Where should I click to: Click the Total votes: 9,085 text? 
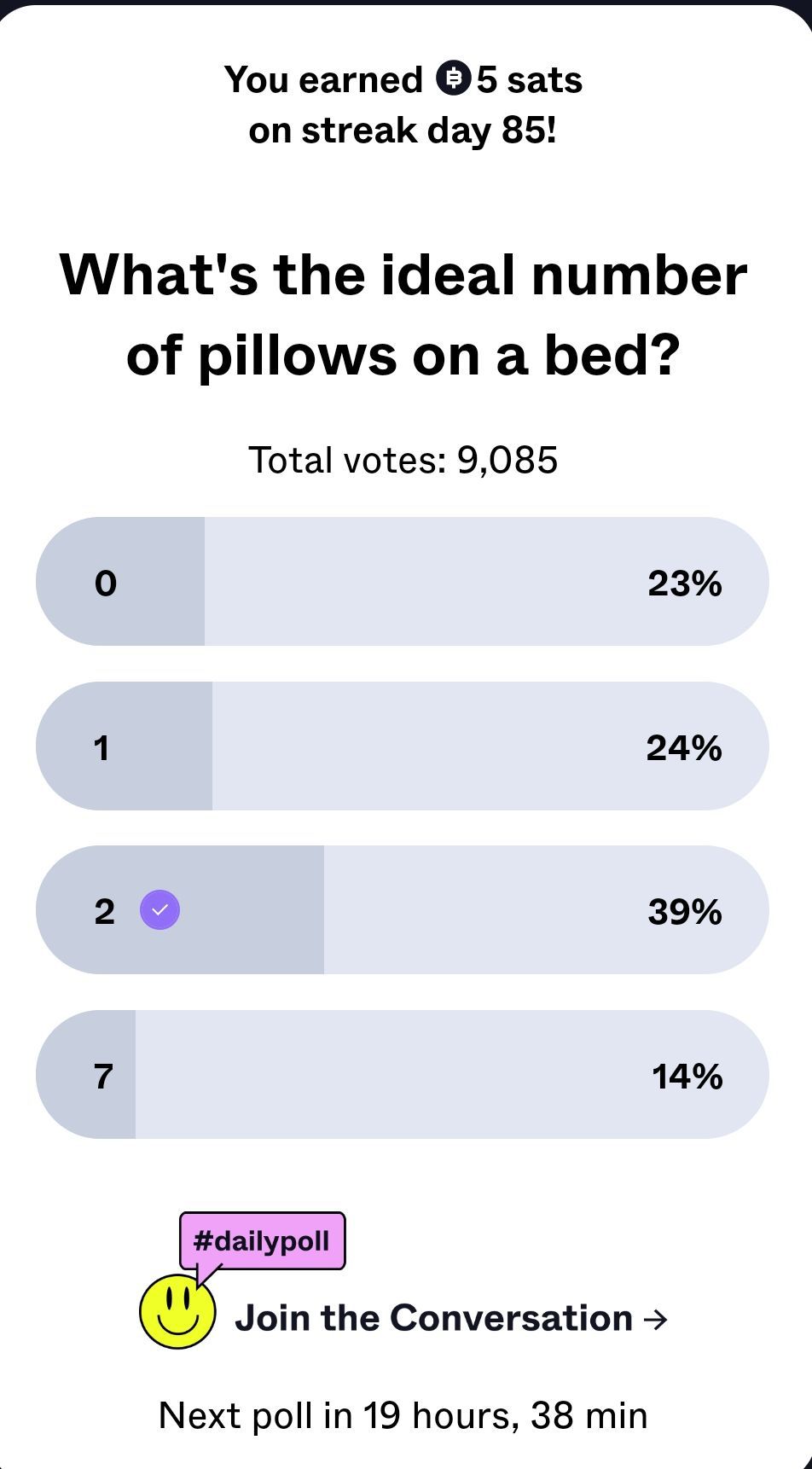[403, 461]
